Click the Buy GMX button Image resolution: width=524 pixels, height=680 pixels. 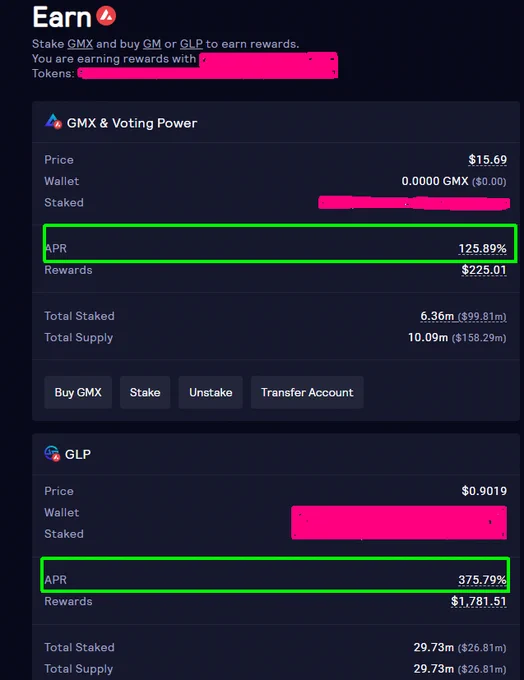coord(78,392)
